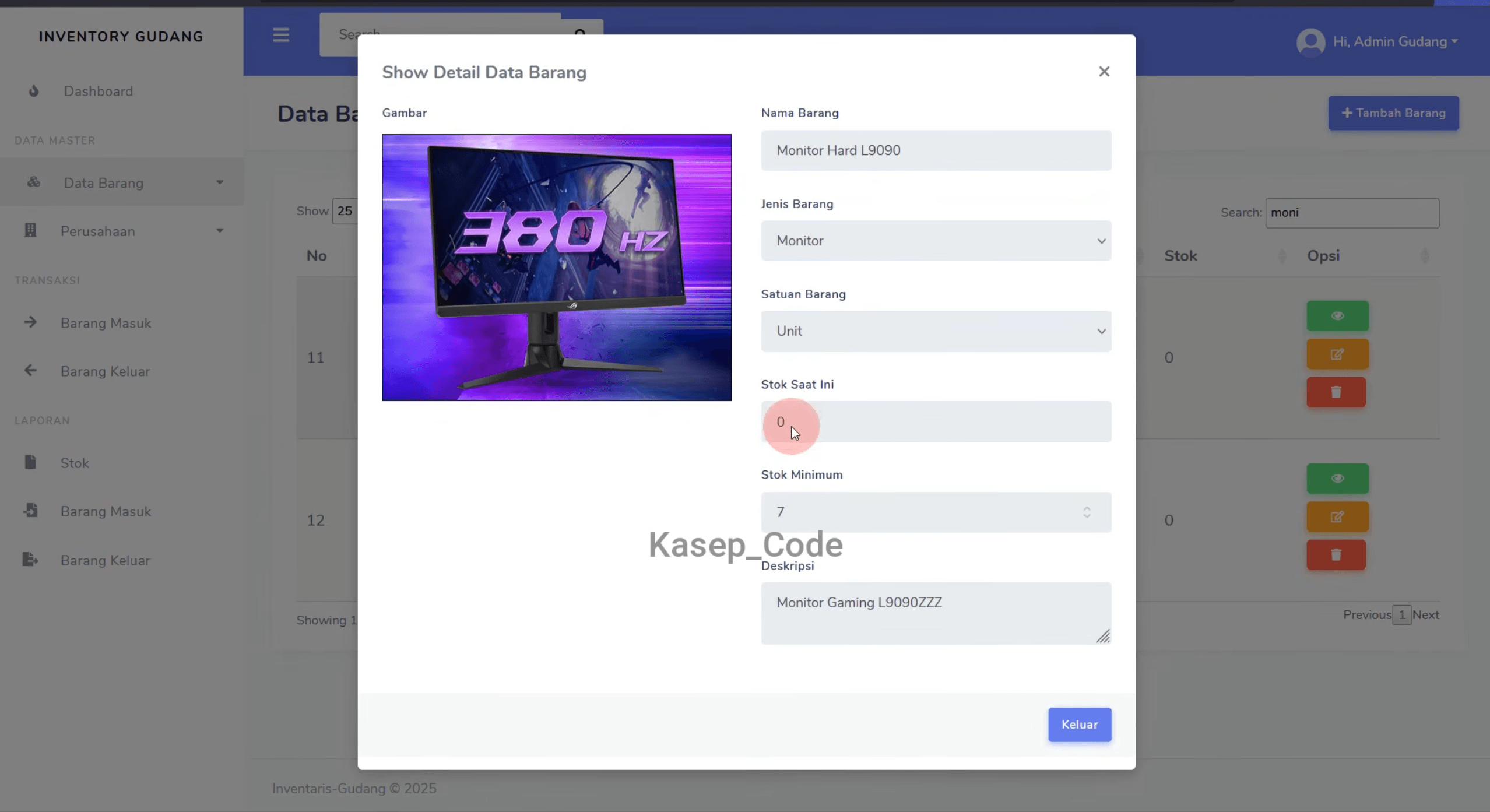This screenshot has width=1490, height=812.
Task: Click the red trash delete icon for row 11
Action: point(1336,392)
